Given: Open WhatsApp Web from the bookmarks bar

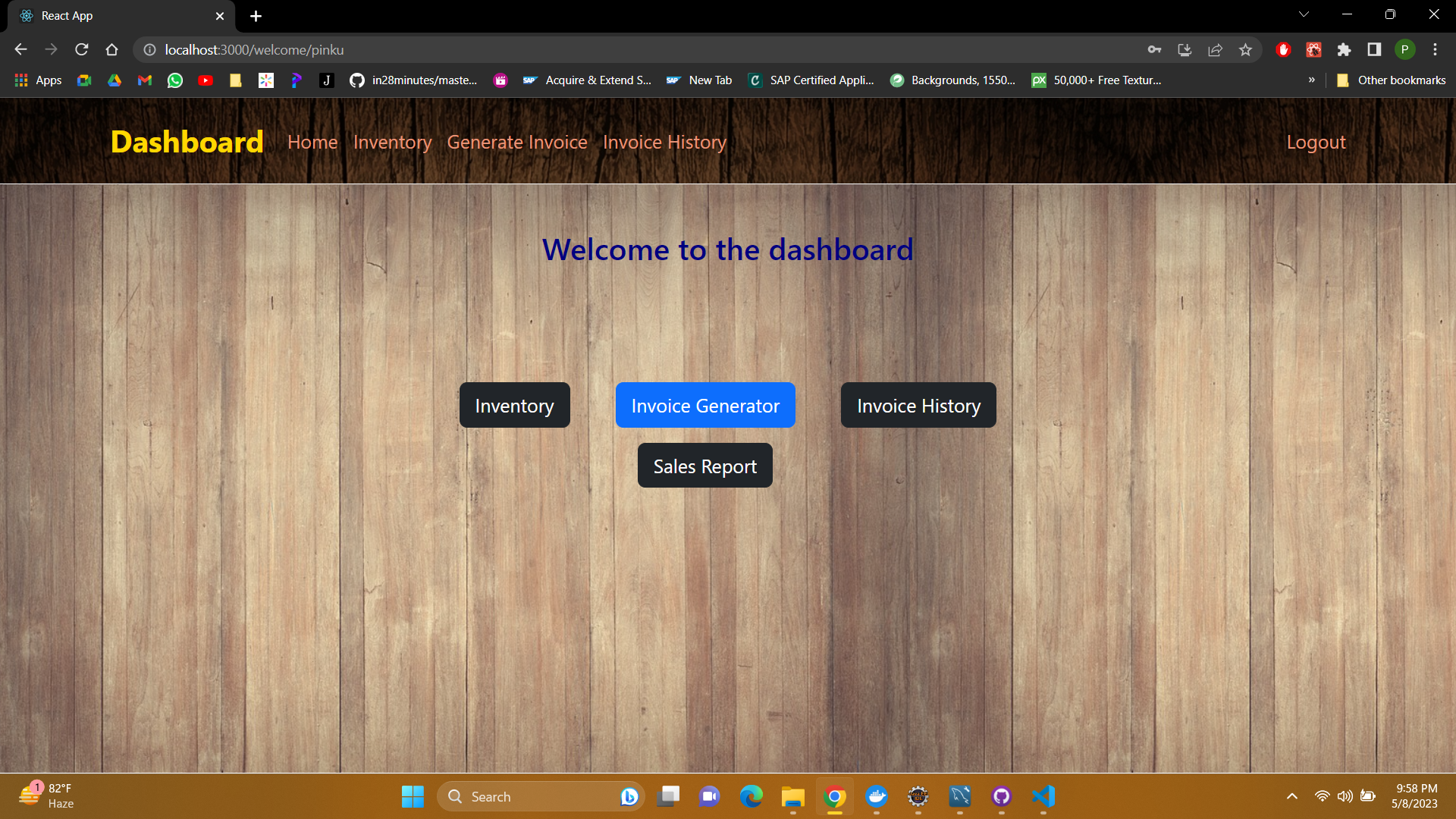Looking at the screenshot, I should (174, 80).
